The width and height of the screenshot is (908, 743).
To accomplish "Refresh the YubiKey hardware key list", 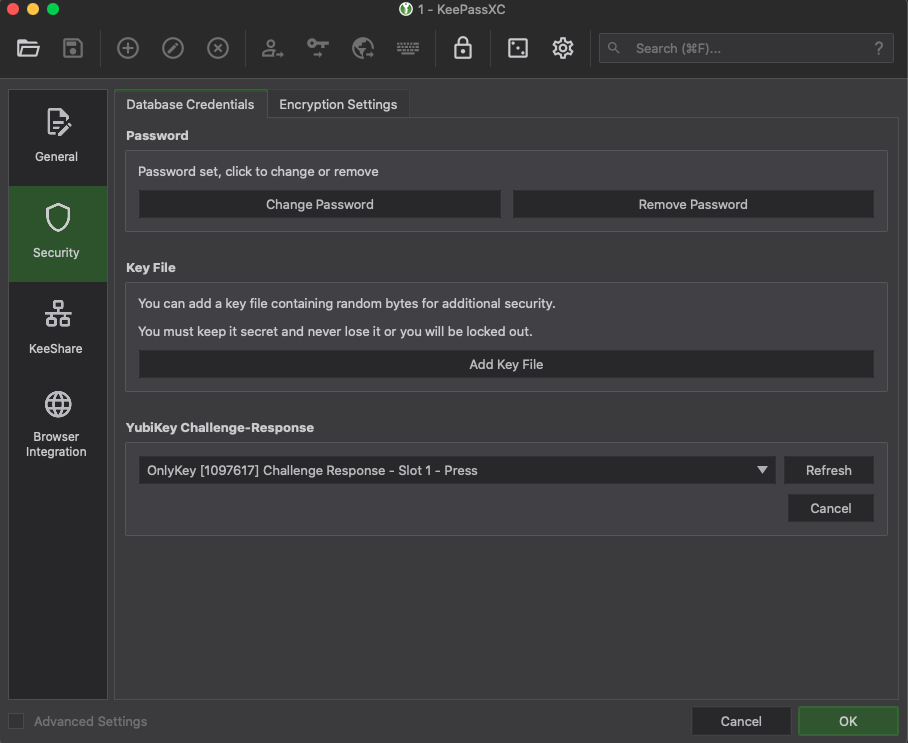I will click(829, 470).
